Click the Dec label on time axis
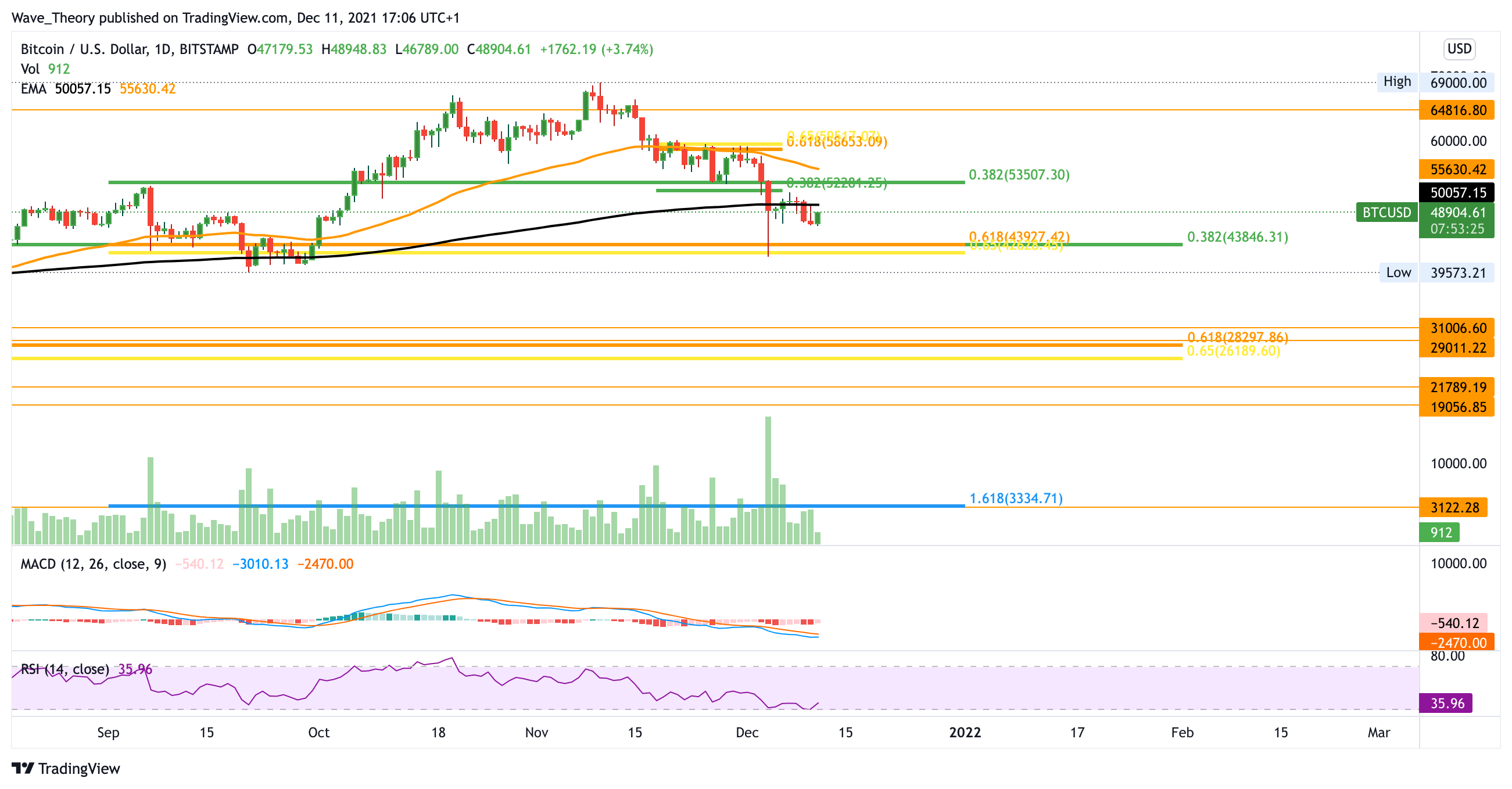Image resolution: width=1512 pixels, height=789 pixels. click(x=747, y=733)
